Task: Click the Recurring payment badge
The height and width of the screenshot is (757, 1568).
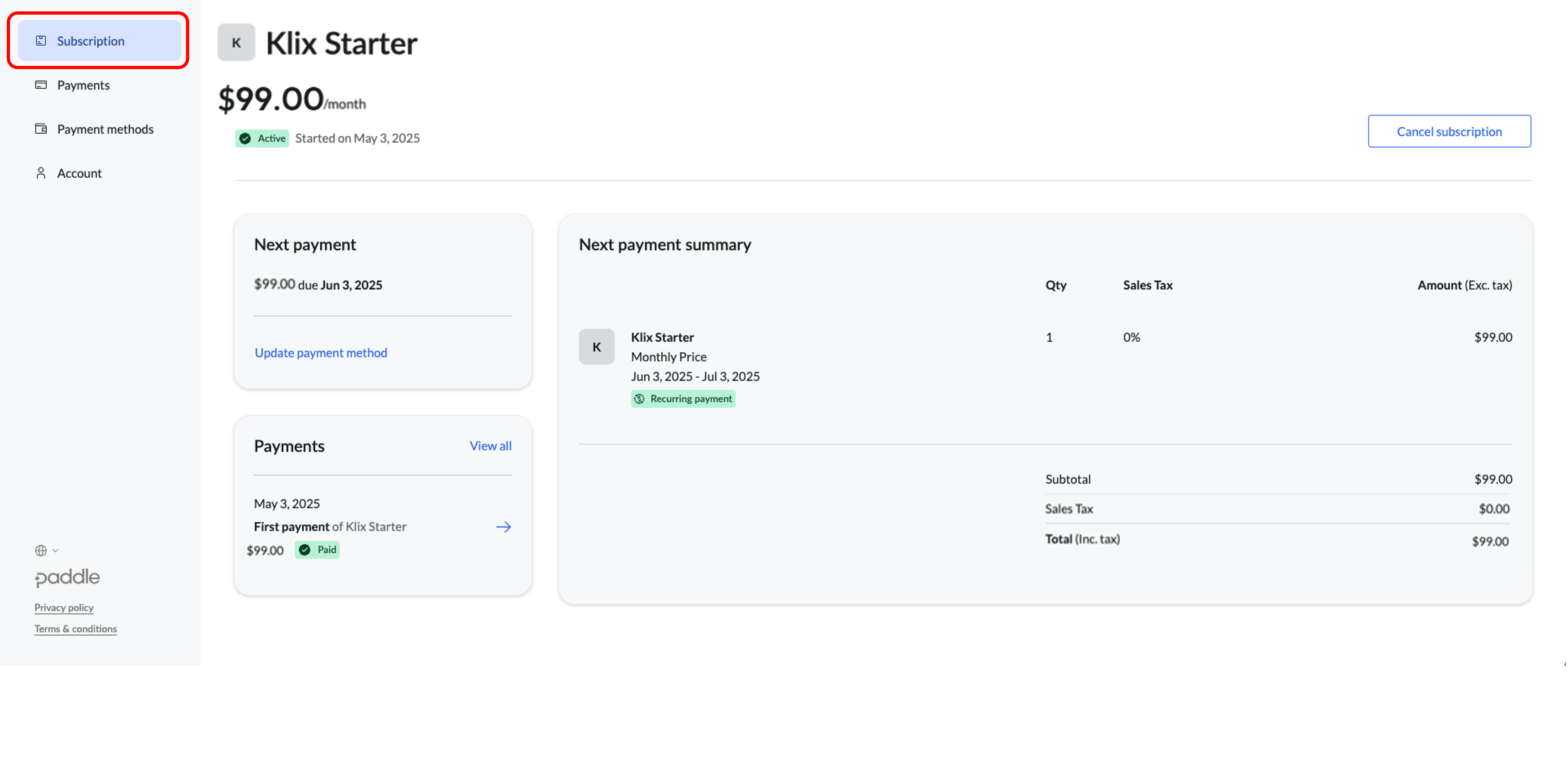Action: (x=683, y=399)
